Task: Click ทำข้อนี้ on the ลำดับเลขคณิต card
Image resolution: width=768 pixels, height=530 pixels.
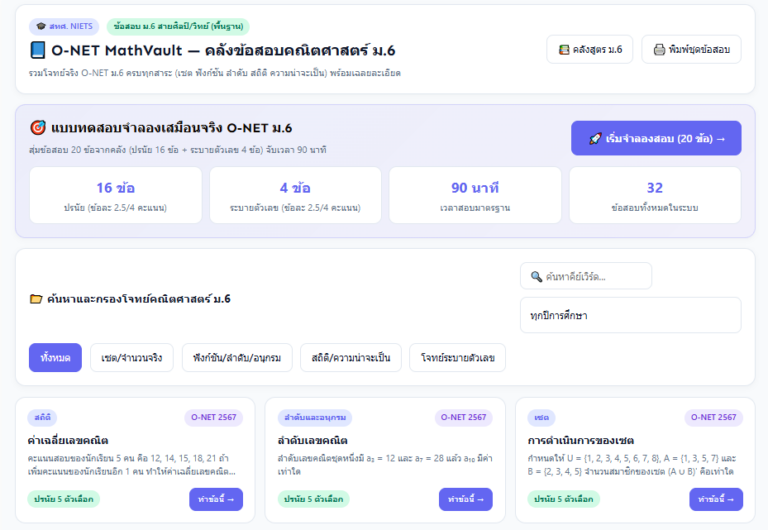Action: (466, 499)
